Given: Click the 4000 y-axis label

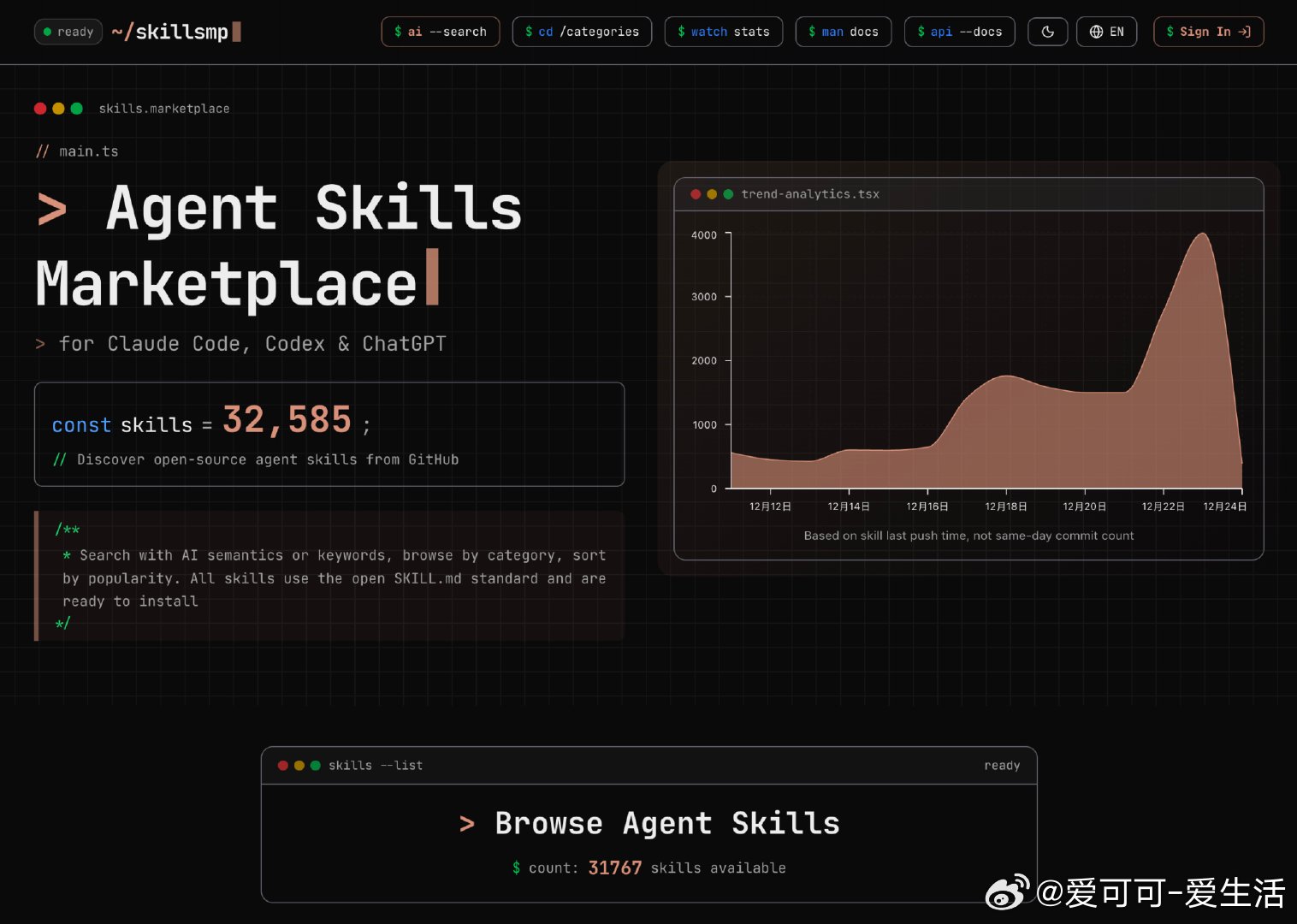Looking at the screenshot, I should click(704, 235).
